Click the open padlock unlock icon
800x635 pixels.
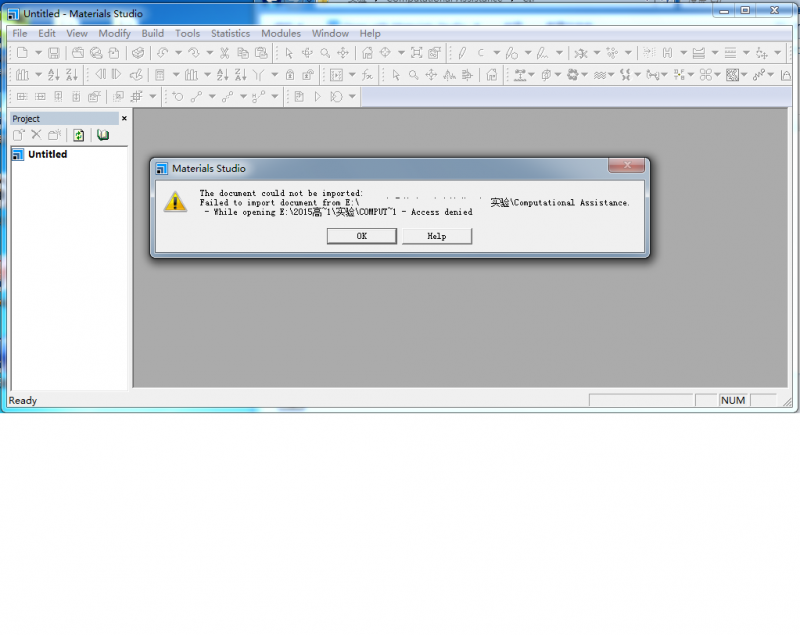click(308, 75)
